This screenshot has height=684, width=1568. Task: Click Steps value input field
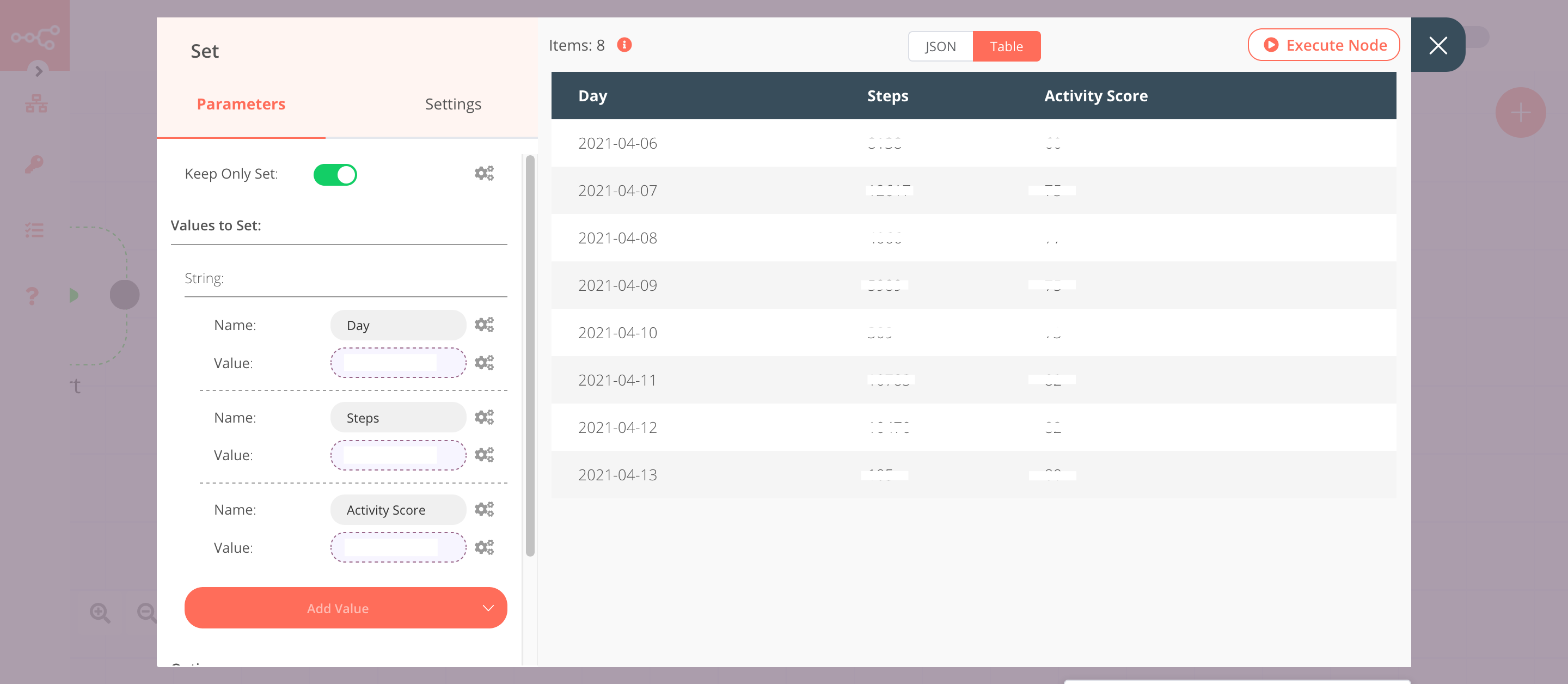pos(398,454)
